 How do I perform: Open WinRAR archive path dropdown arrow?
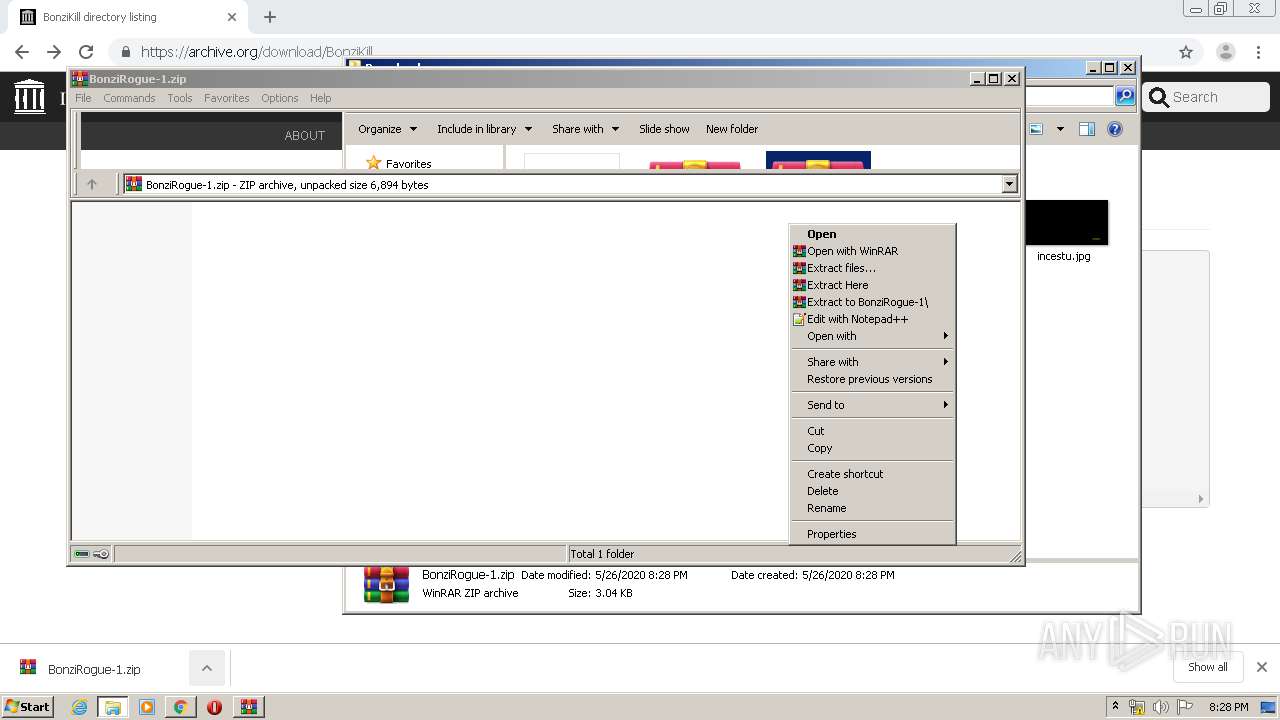(1009, 184)
